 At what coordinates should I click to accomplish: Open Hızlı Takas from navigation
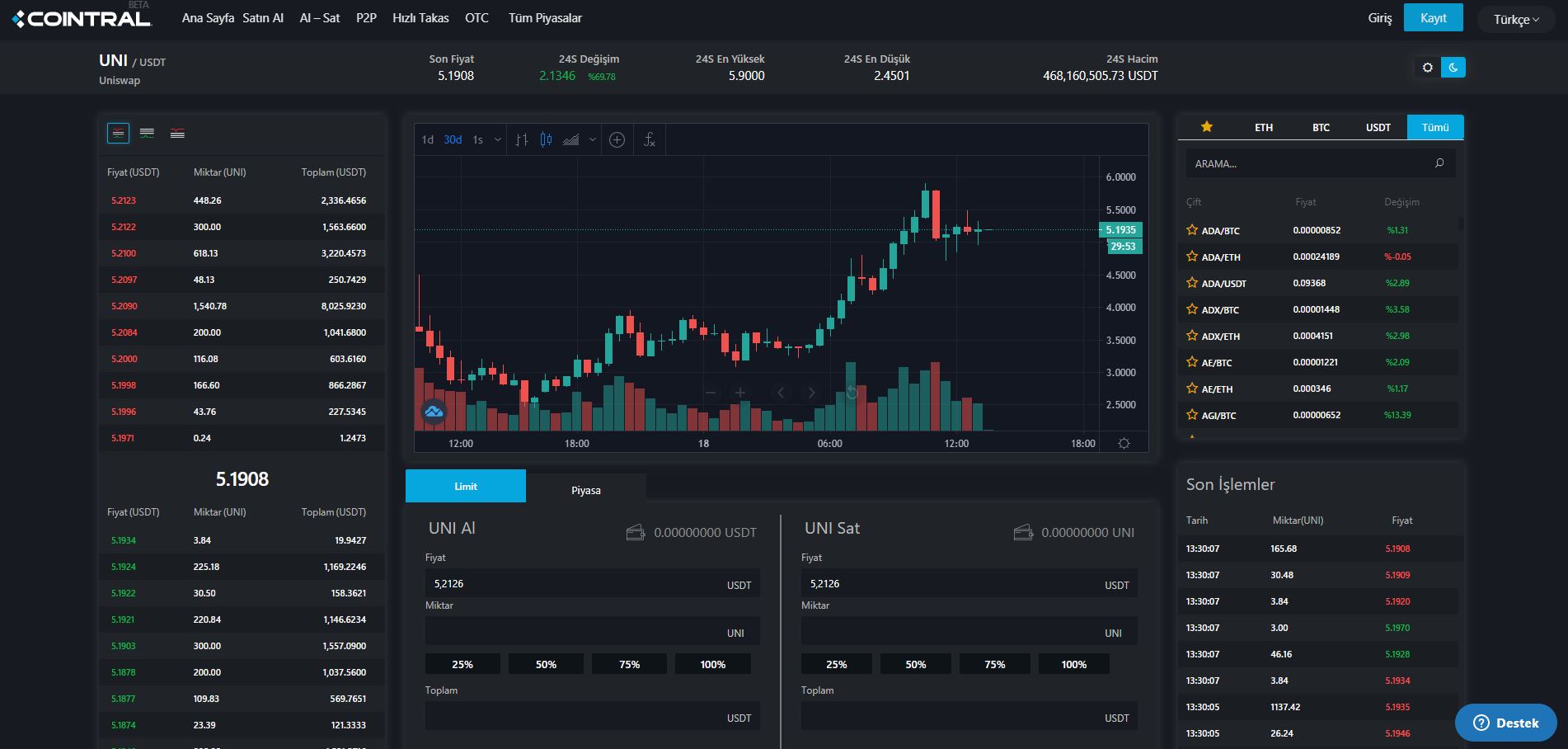click(420, 18)
